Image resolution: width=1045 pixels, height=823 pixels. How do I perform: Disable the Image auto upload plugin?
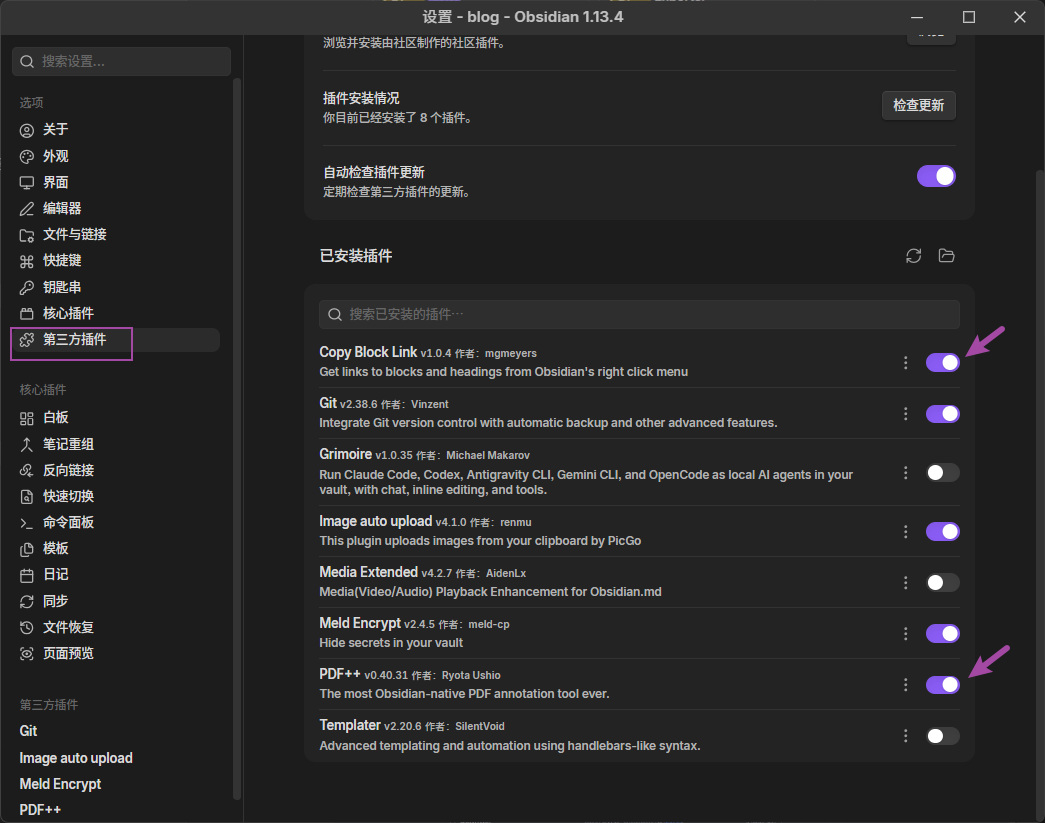click(x=942, y=532)
